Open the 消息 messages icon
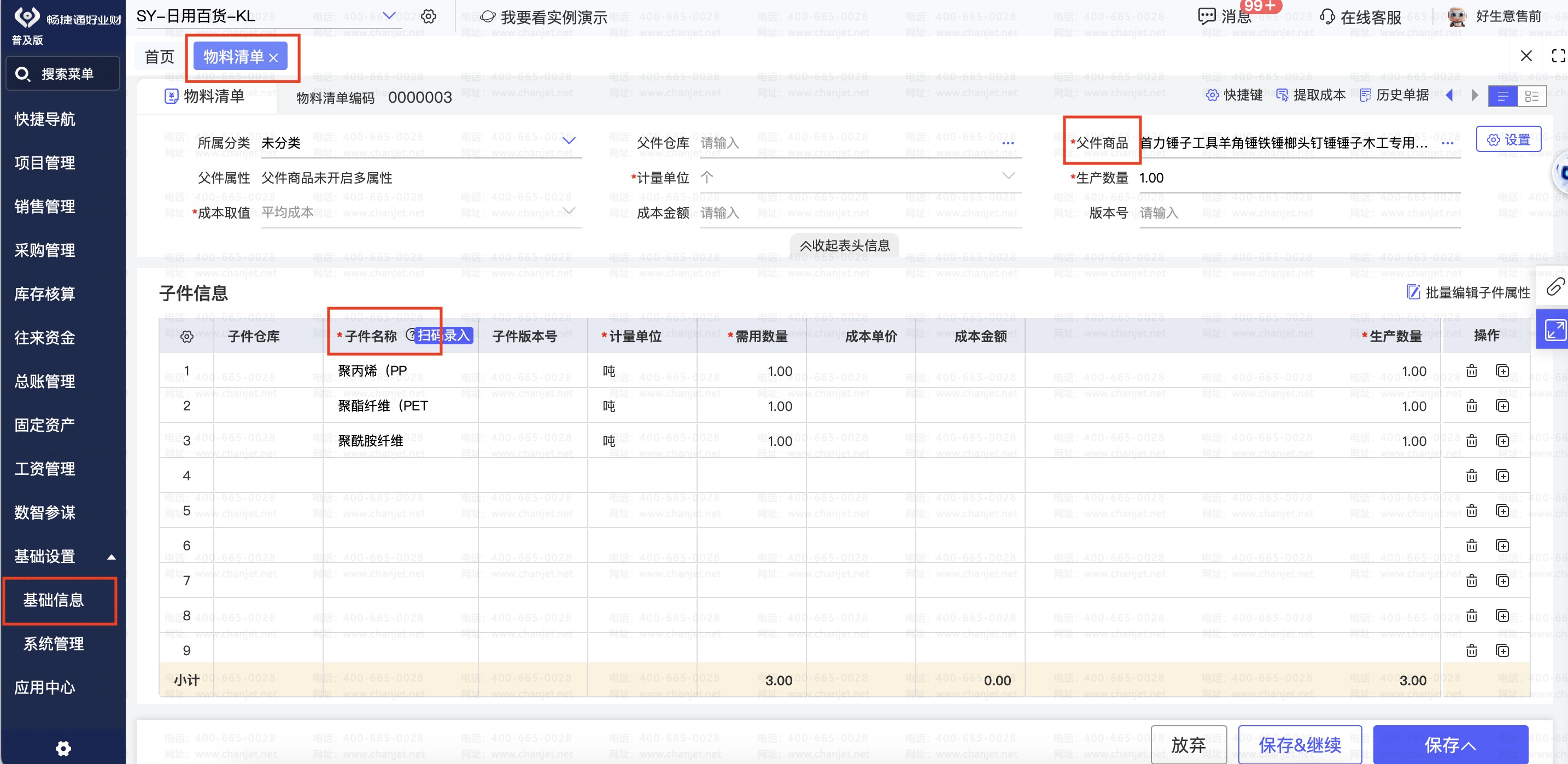This screenshot has height=764, width=1568. coord(1207,16)
